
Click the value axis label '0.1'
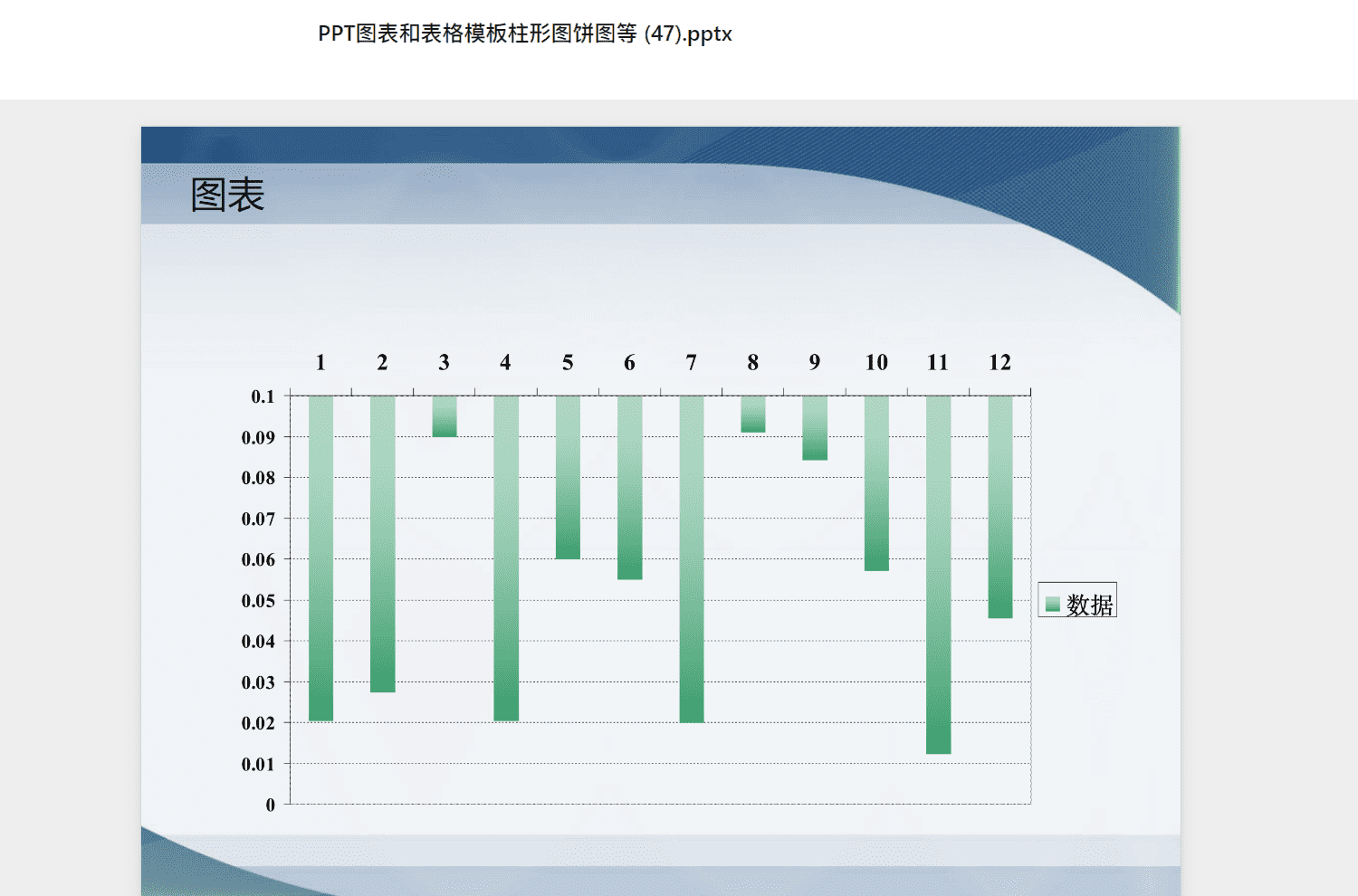[x=263, y=396]
